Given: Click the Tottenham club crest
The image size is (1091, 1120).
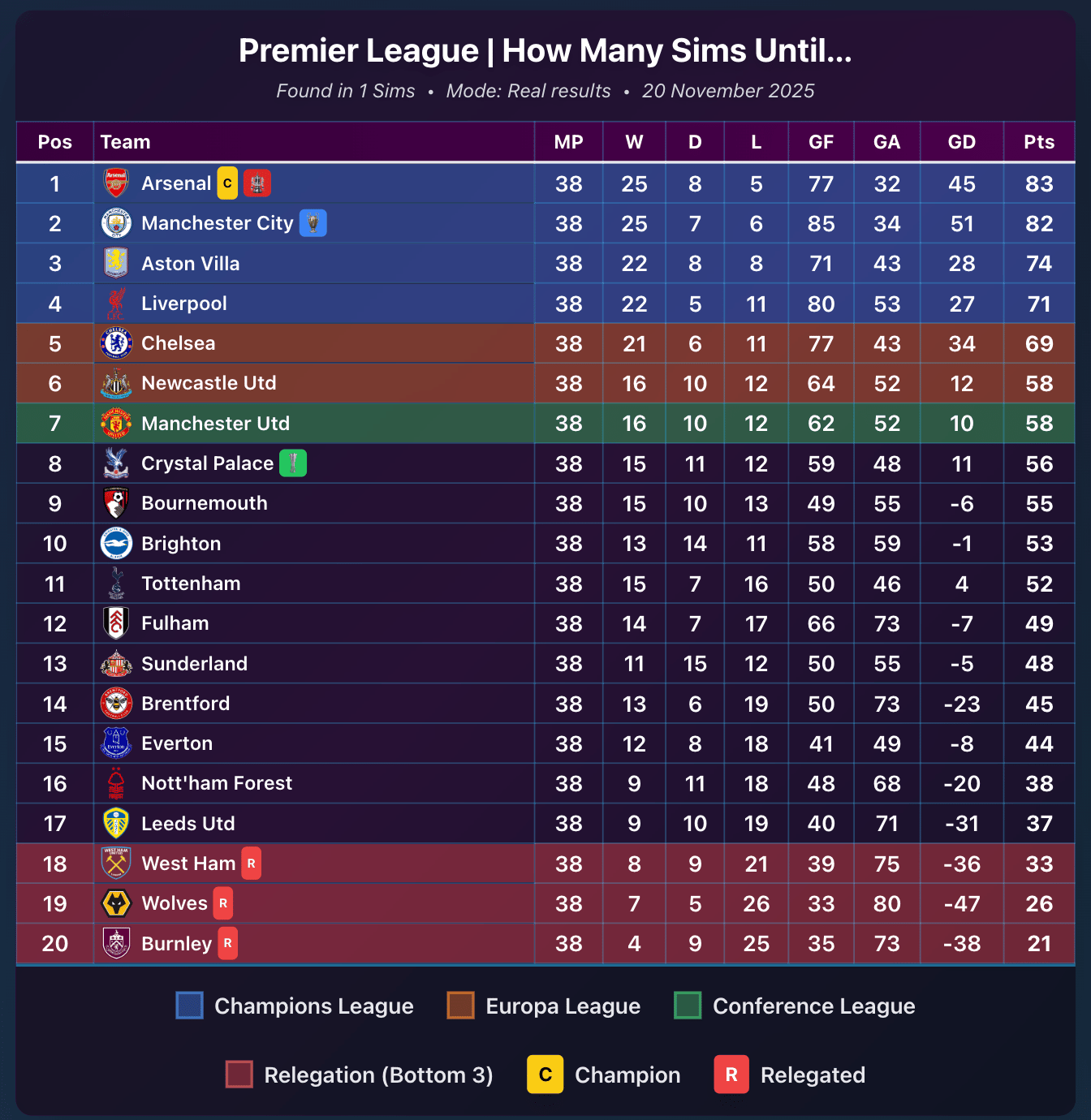Looking at the screenshot, I should 116,584.
